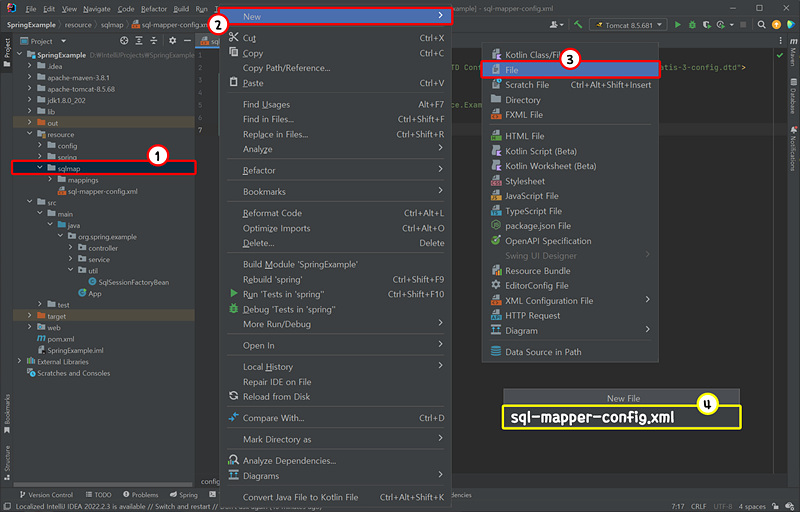
Task: Open dropdown arrow beside Profiler run icon
Action: [x=731, y=24]
